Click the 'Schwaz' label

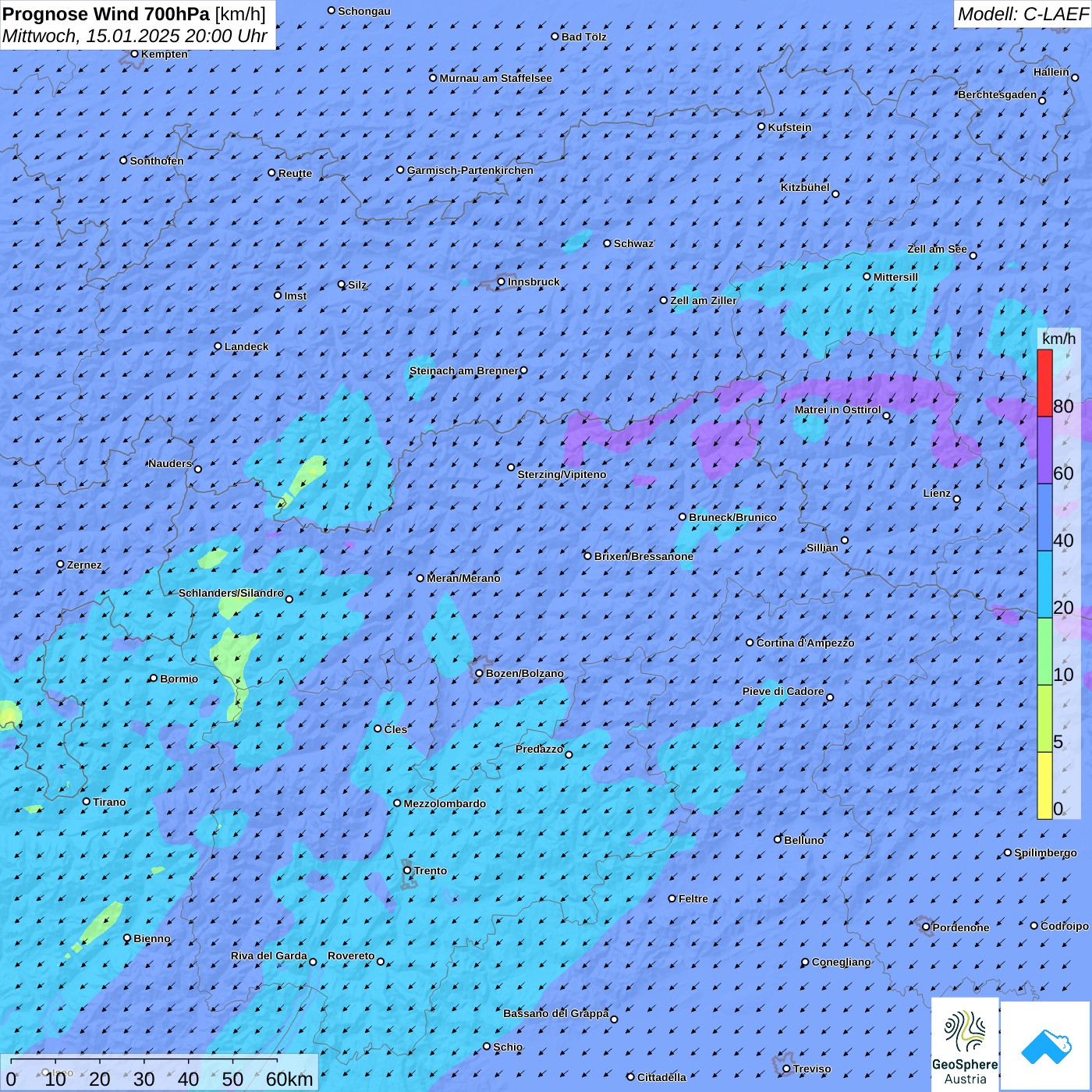(x=633, y=243)
